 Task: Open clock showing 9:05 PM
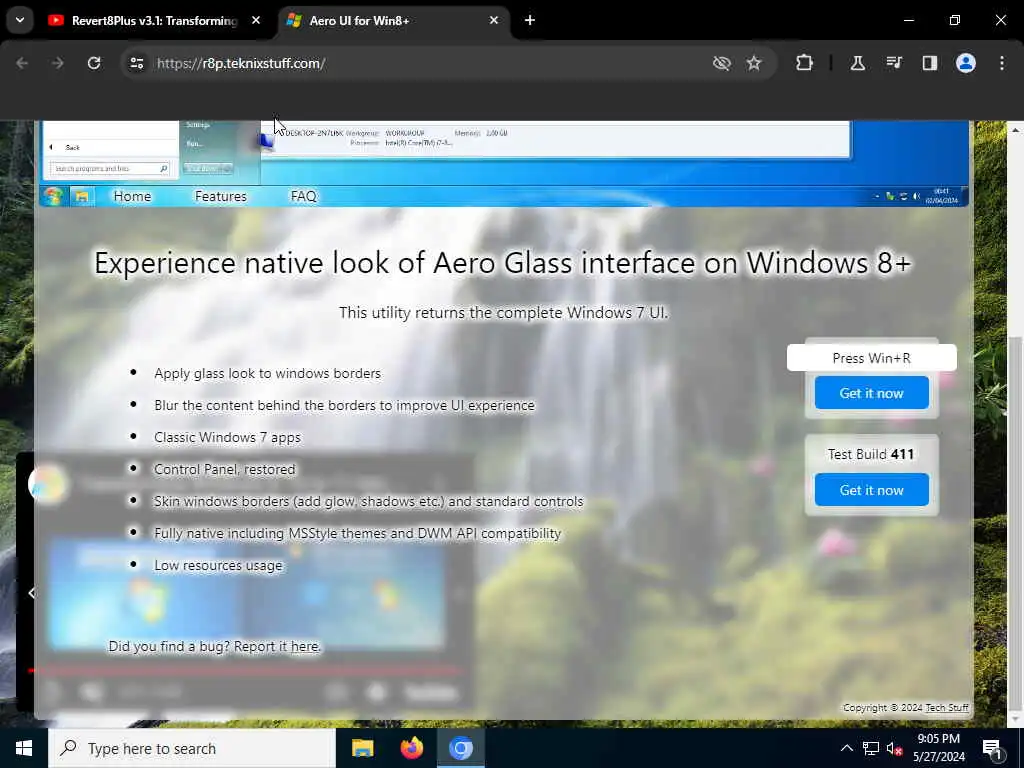[938, 748]
